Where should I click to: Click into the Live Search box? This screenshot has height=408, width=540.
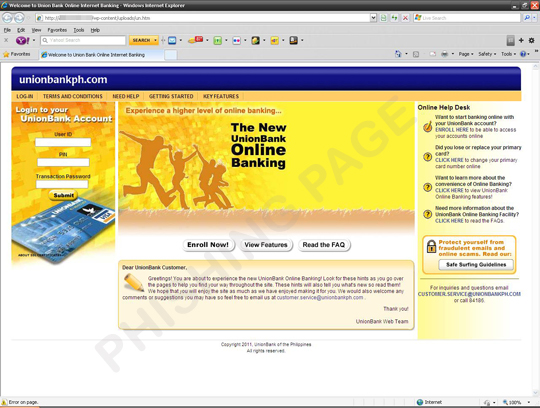coord(467,18)
